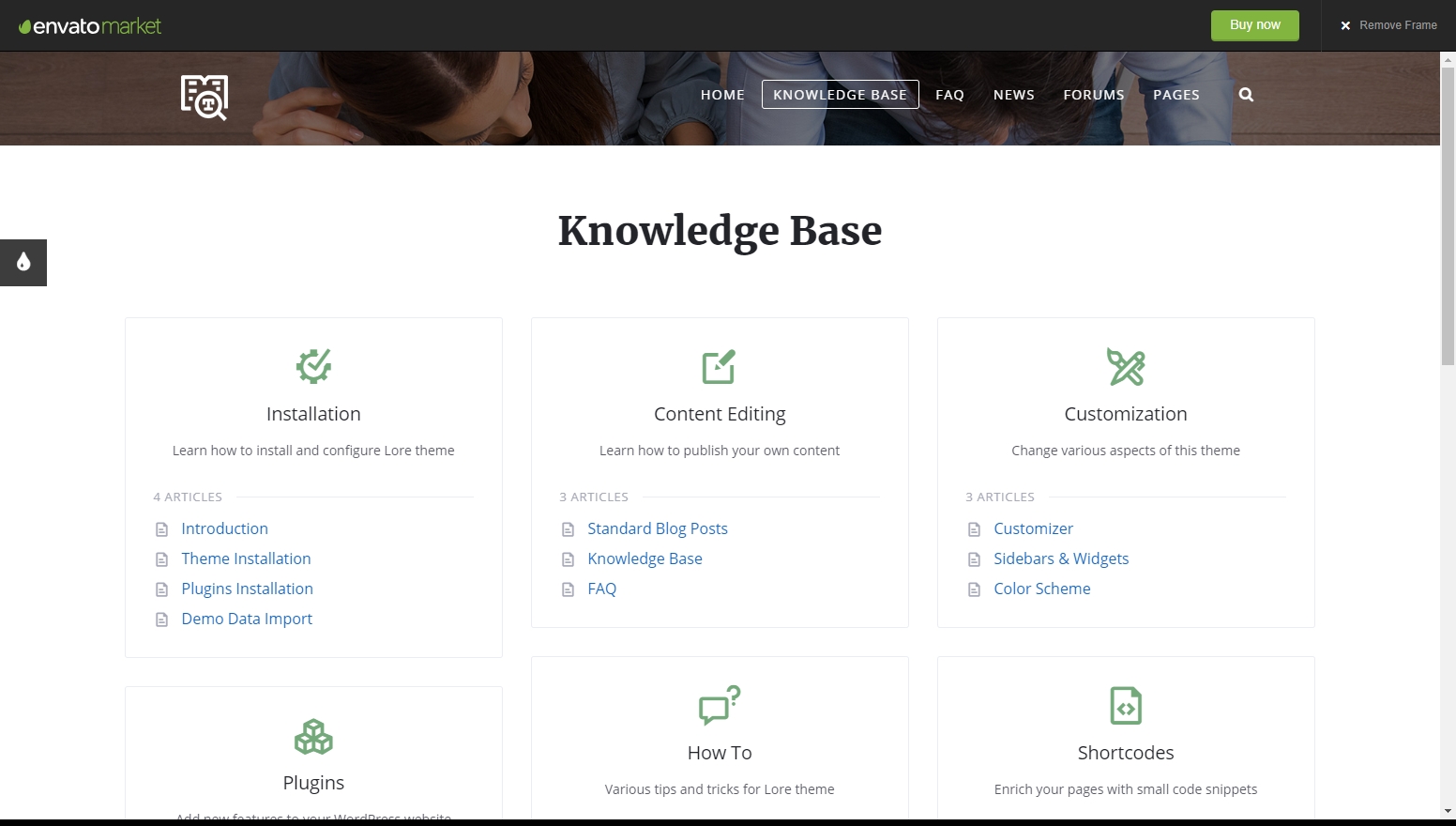1456x826 pixels.
Task: Click the Customization tools icon
Action: pyautogui.click(x=1126, y=366)
